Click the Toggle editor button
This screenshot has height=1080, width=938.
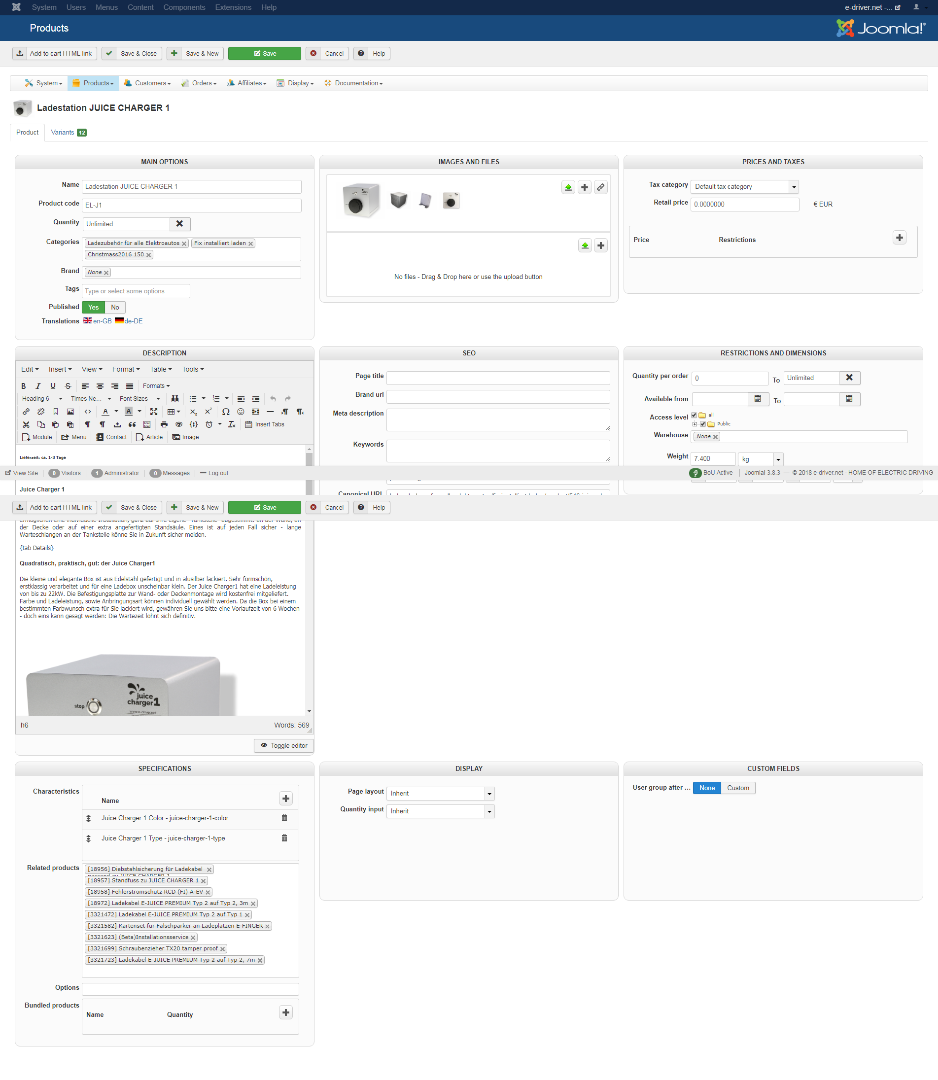coord(284,745)
